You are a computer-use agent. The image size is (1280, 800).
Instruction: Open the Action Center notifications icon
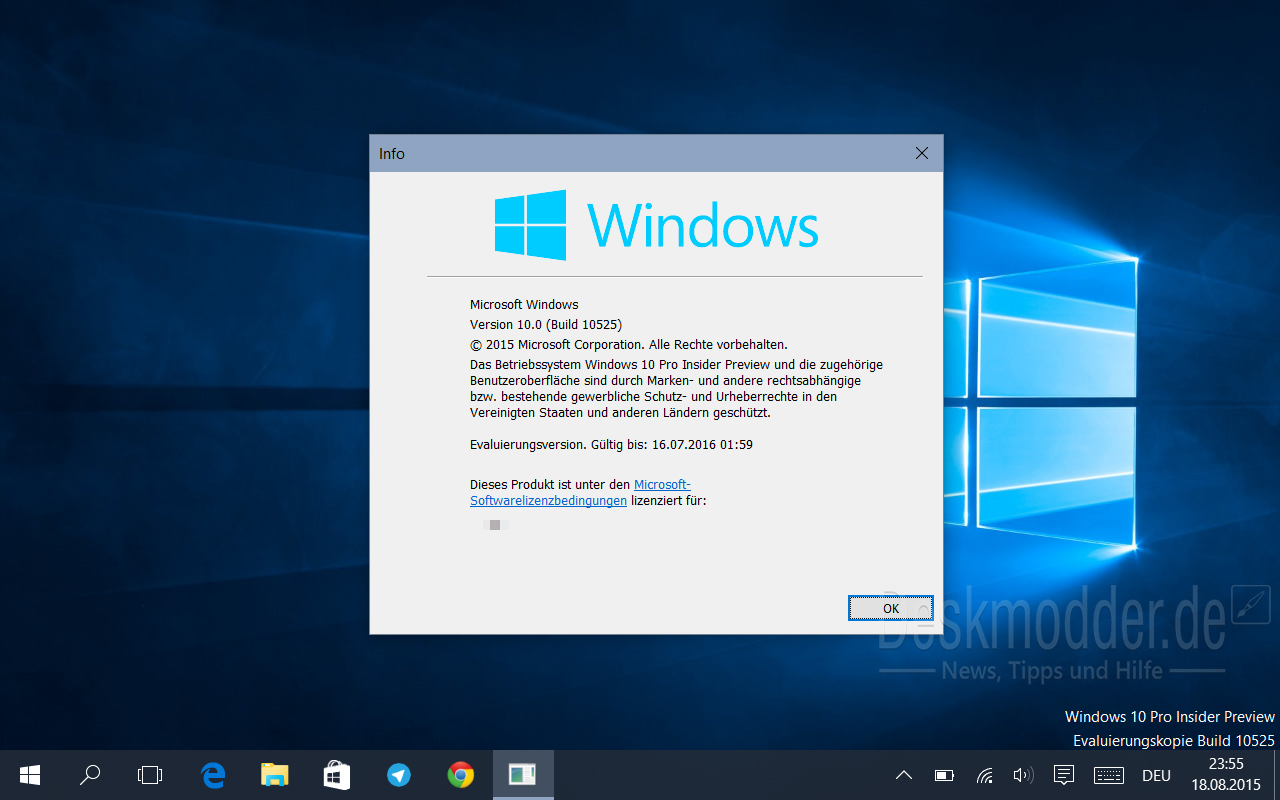pos(1064,775)
